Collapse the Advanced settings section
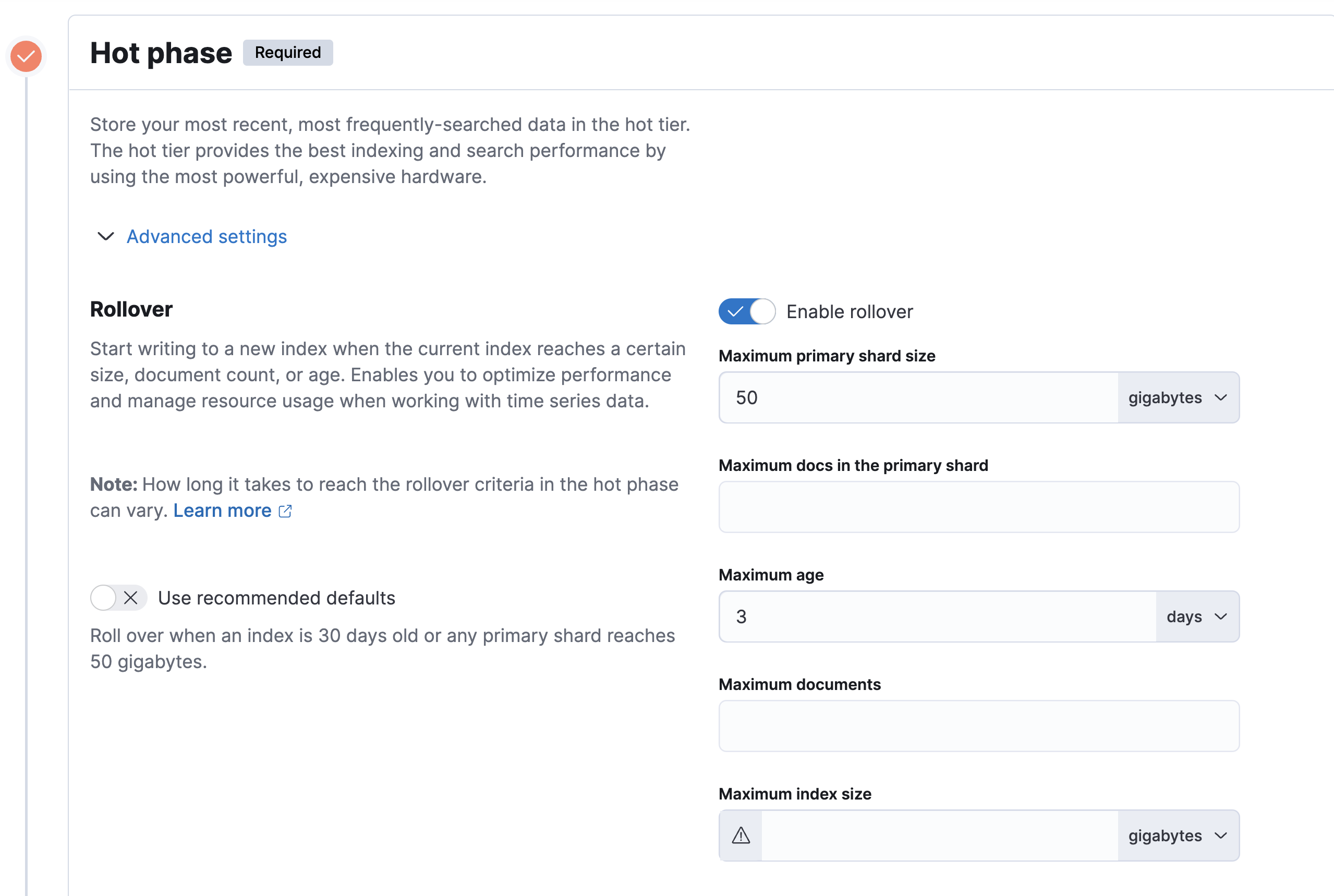 (206, 237)
